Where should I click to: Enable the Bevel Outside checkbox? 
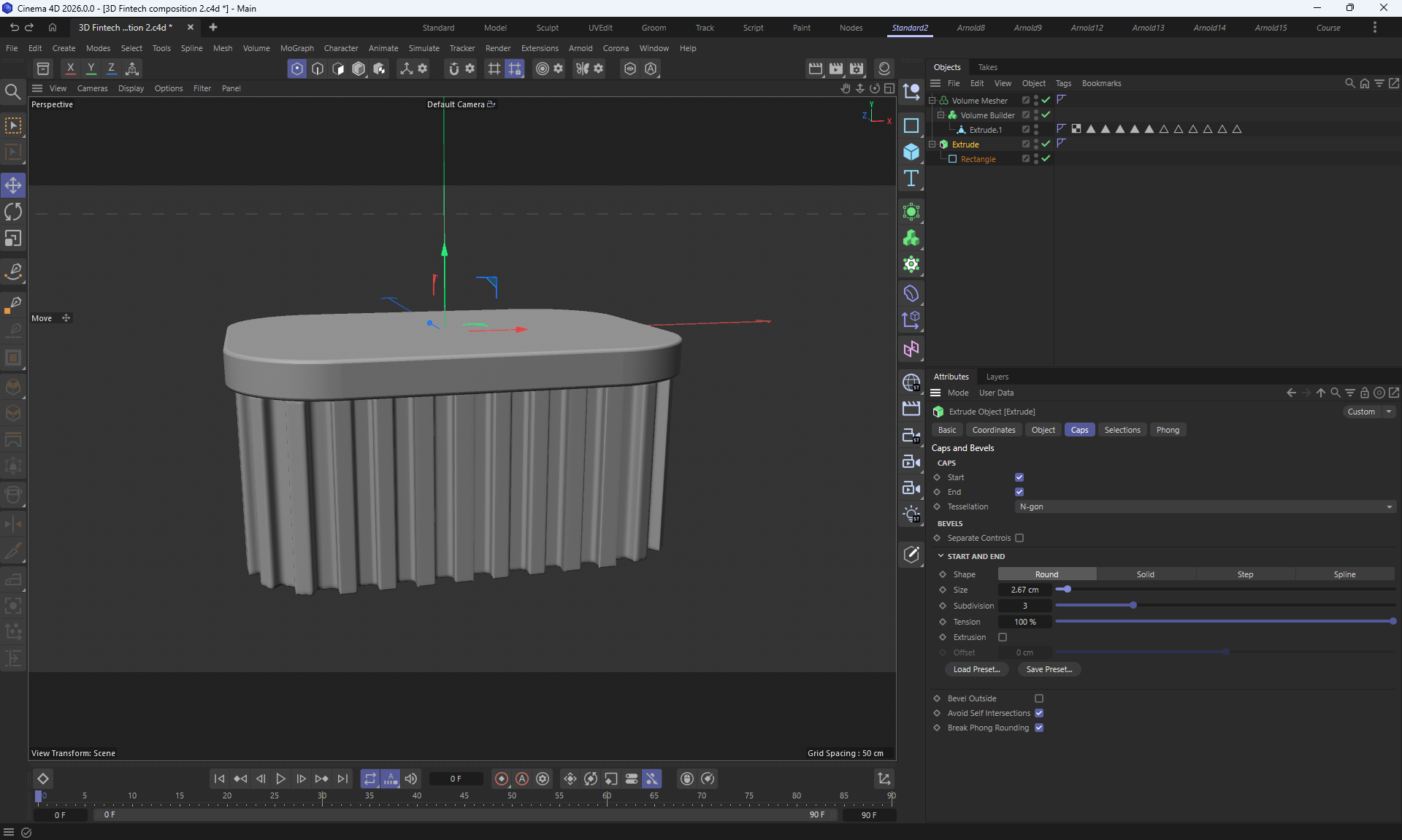click(1039, 698)
